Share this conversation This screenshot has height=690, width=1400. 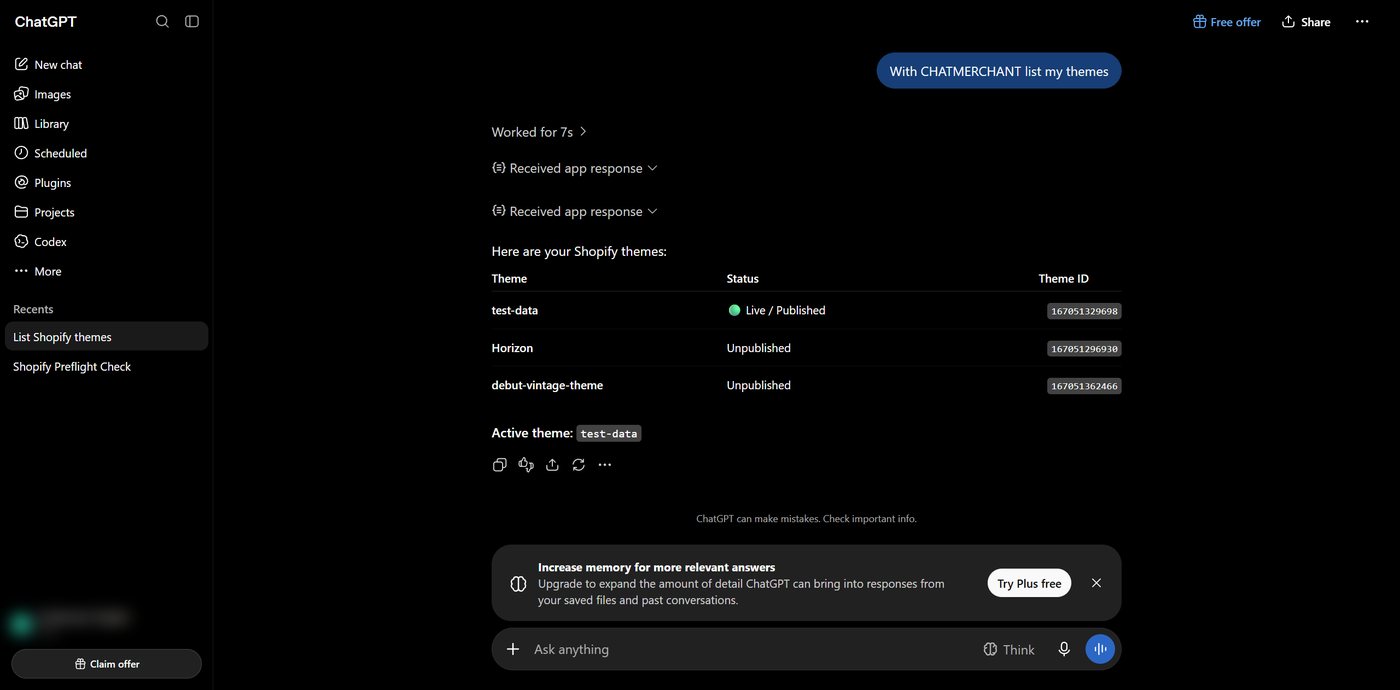1306,22
